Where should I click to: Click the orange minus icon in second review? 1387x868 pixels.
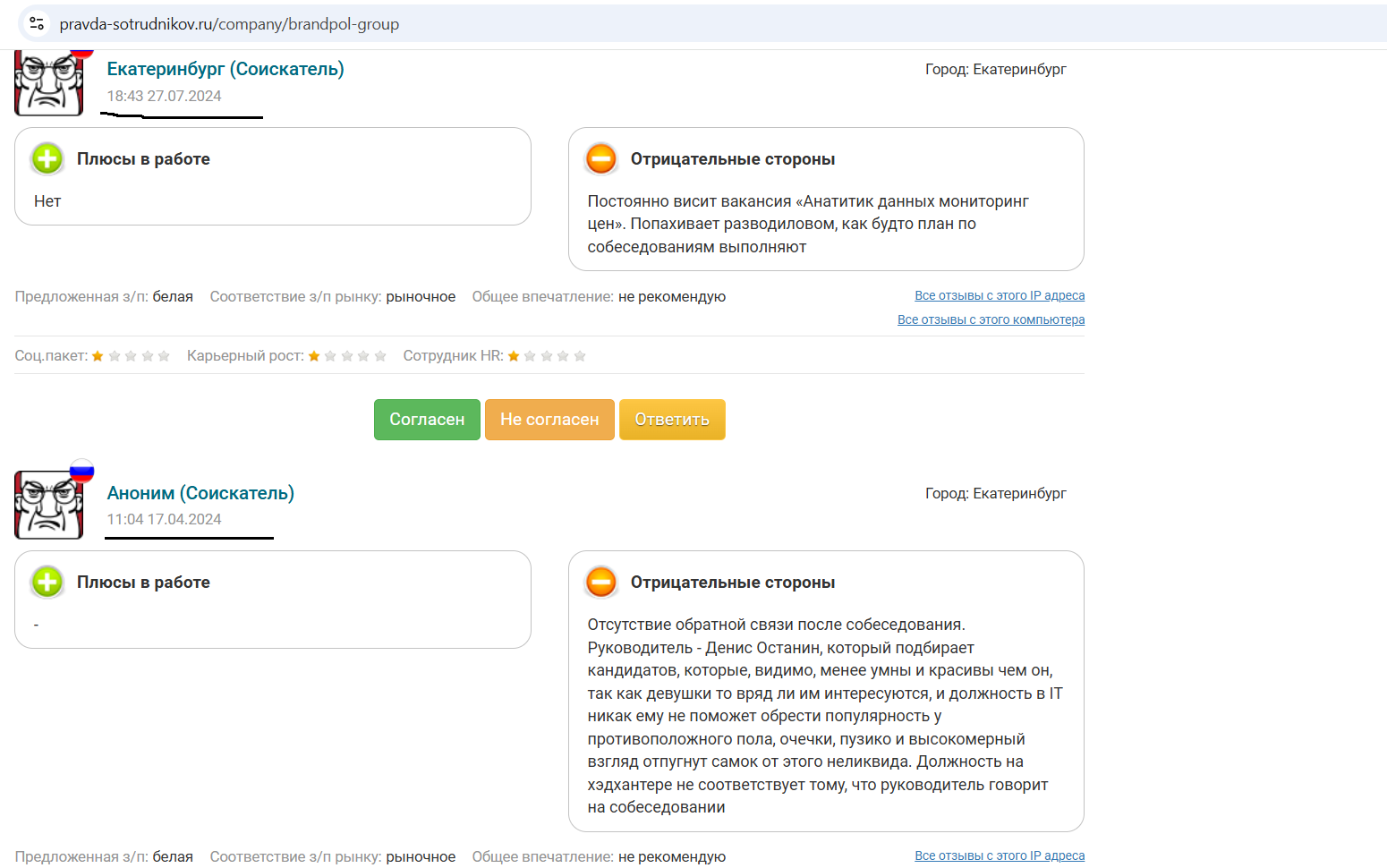[x=601, y=583]
